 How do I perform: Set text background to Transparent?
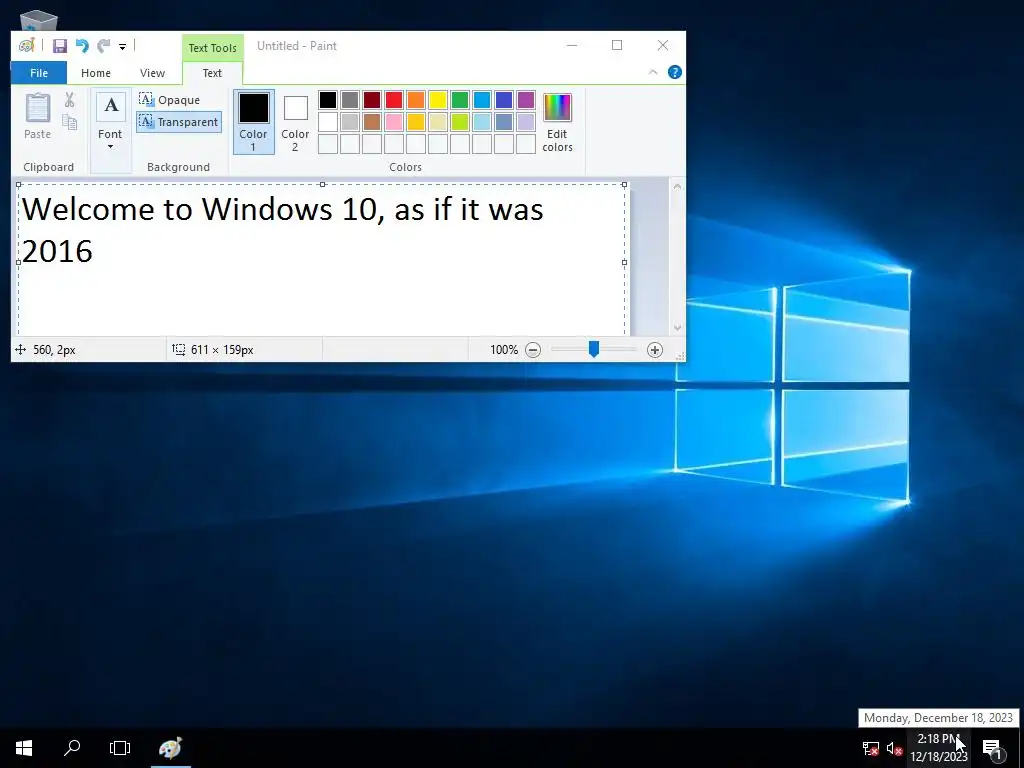tap(178, 121)
